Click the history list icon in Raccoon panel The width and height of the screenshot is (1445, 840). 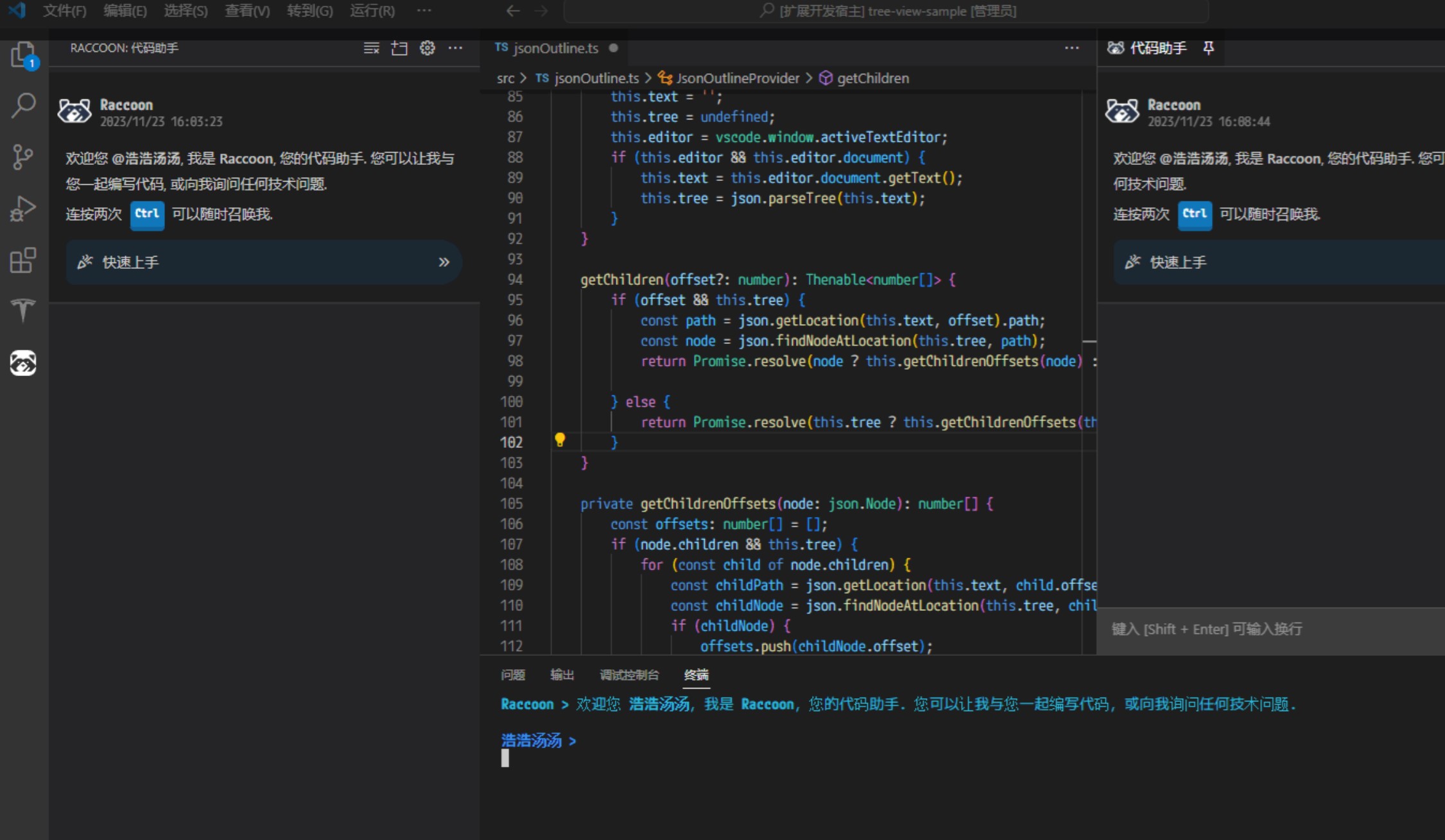pyautogui.click(x=371, y=48)
